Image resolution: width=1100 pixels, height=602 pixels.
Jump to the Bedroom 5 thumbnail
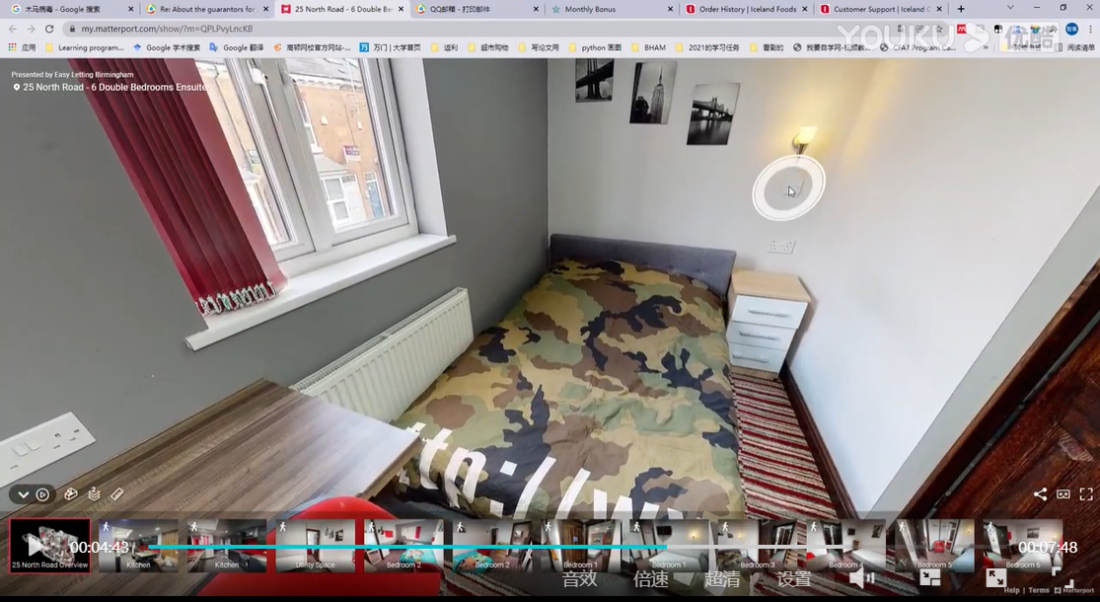(934, 545)
